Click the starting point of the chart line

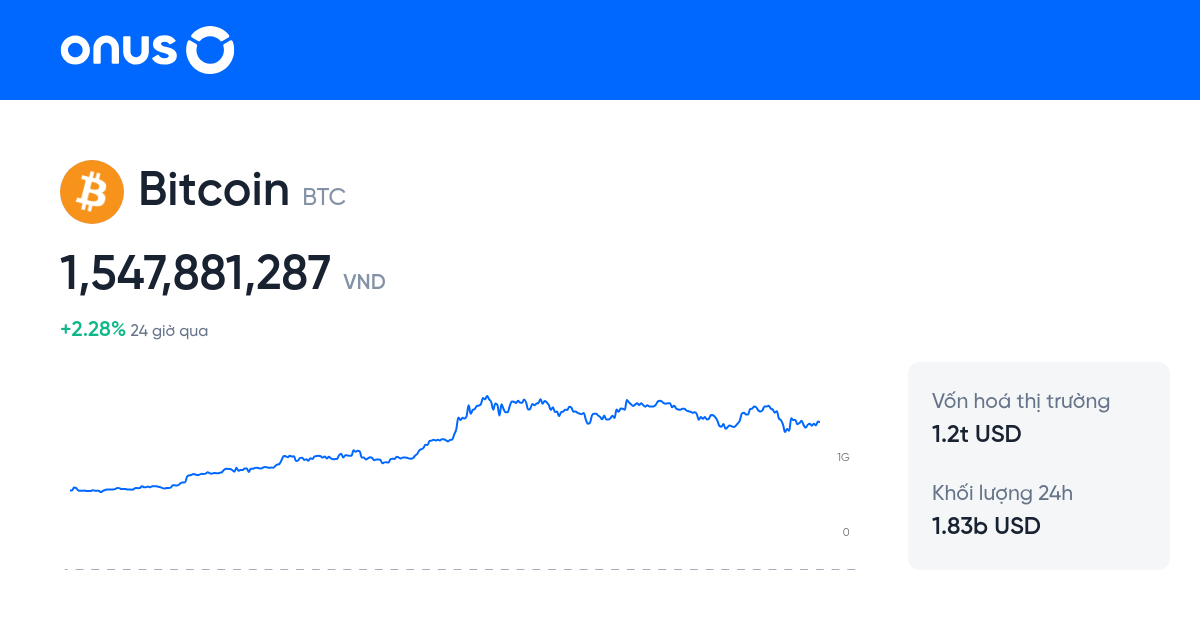click(x=71, y=490)
